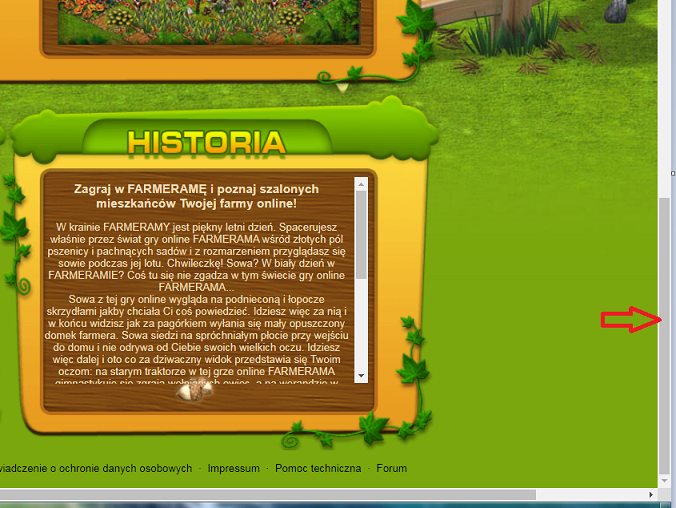This screenshot has height=508, width=676.
Task: Click the inner Historia scrollbar up arrow
Action: click(x=361, y=185)
